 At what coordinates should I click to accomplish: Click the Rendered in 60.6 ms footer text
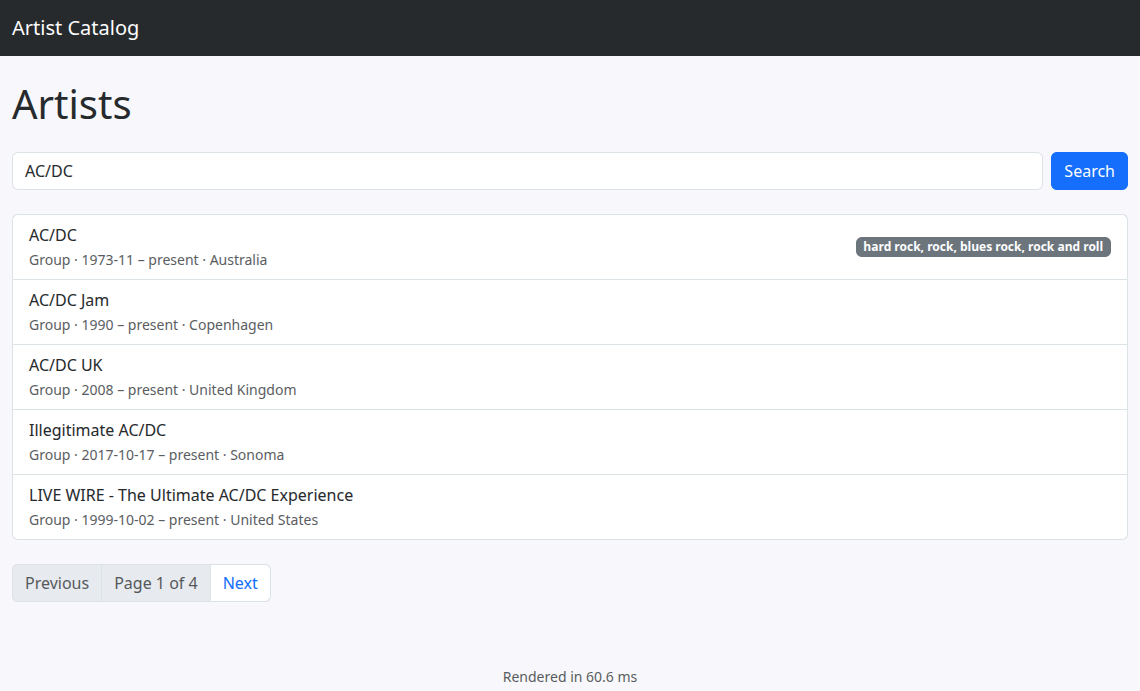tap(570, 677)
